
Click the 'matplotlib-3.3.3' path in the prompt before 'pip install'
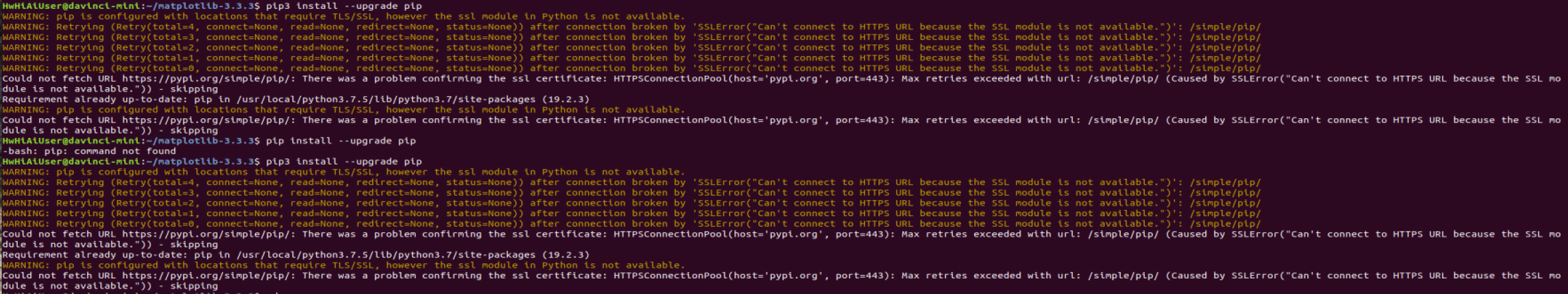point(206,140)
